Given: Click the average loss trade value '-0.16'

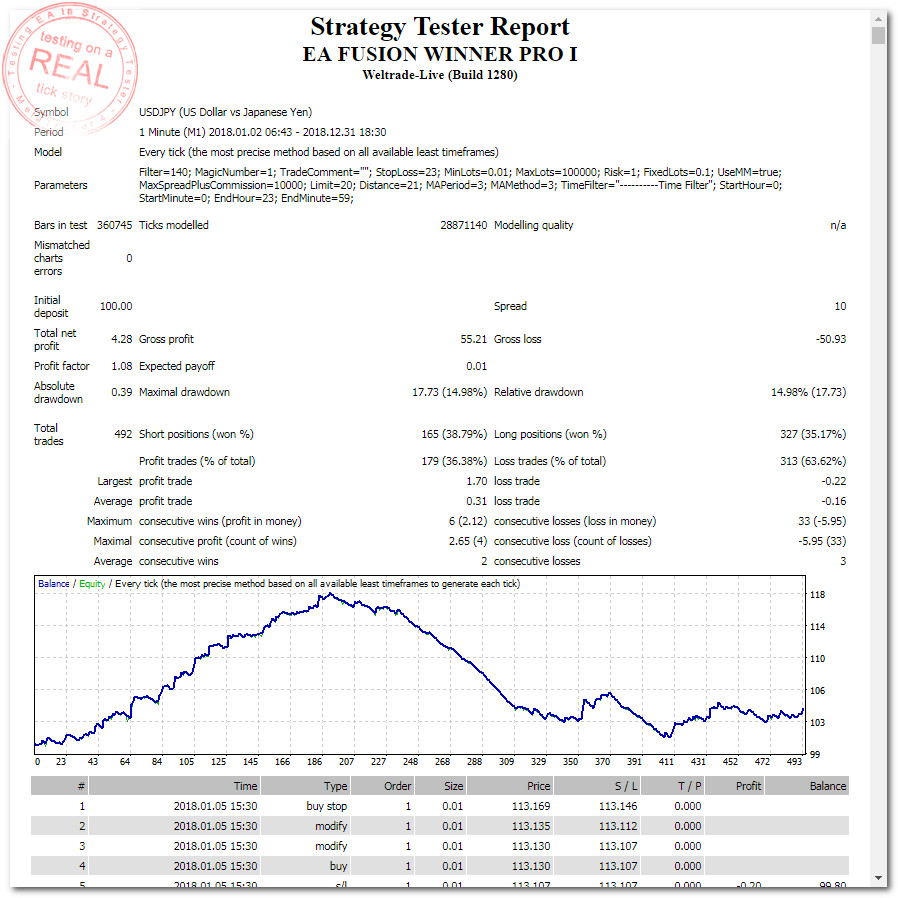Looking at the screenshot, I should (834, 501).
